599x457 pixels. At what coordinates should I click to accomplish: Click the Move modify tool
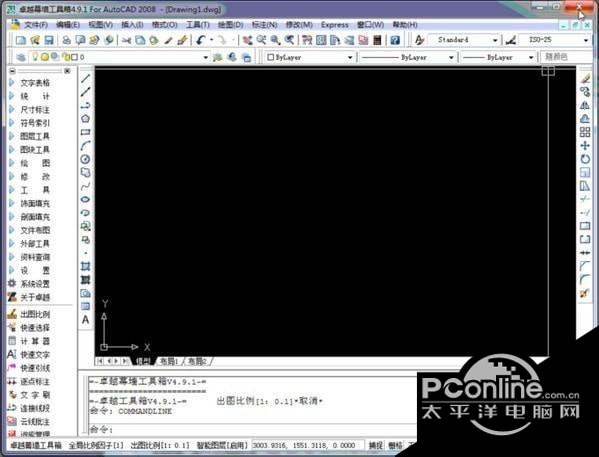point(585,146)
